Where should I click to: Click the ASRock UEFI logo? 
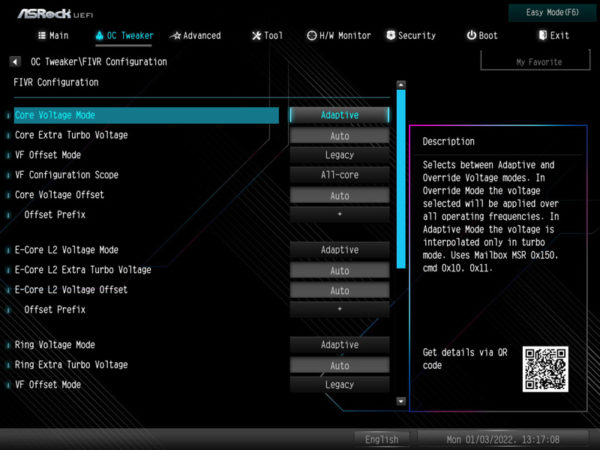[x=50, y=11]
